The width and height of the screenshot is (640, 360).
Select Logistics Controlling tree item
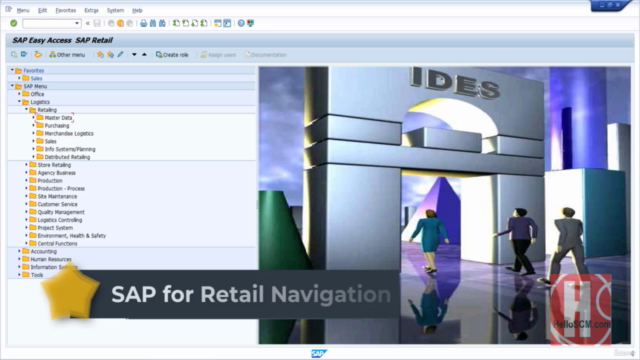(60, 220)
